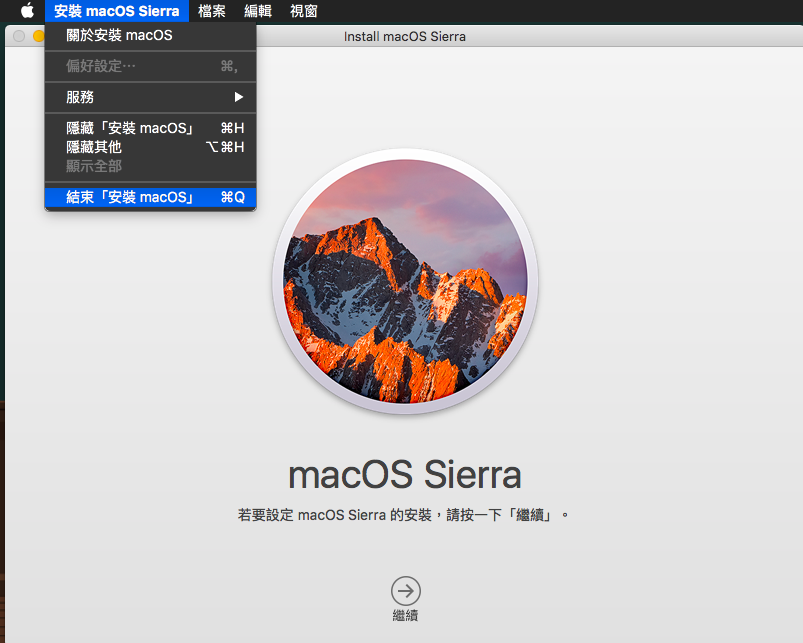Screen dimensions: 803x643
Task: Click the Install macOS Sierra window title
Action: pyautogui.click(x=405, y=36)
